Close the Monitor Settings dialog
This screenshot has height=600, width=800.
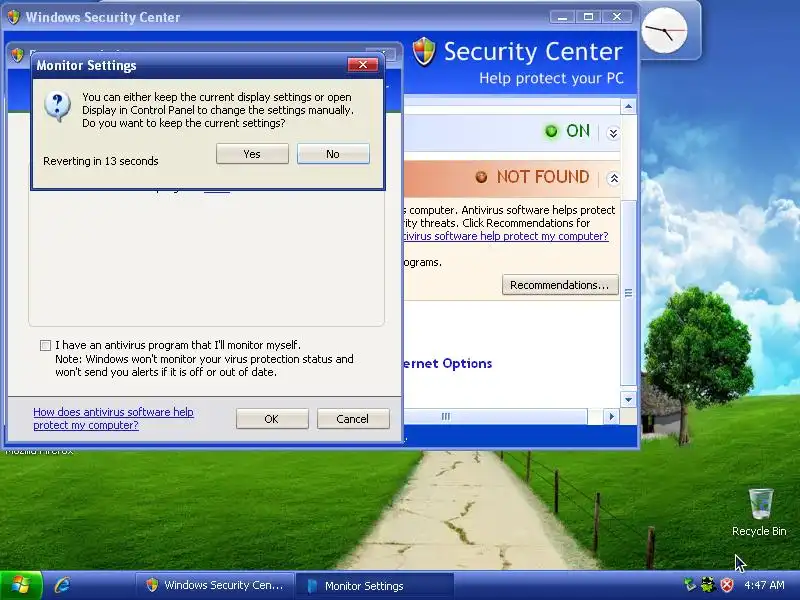363,65
